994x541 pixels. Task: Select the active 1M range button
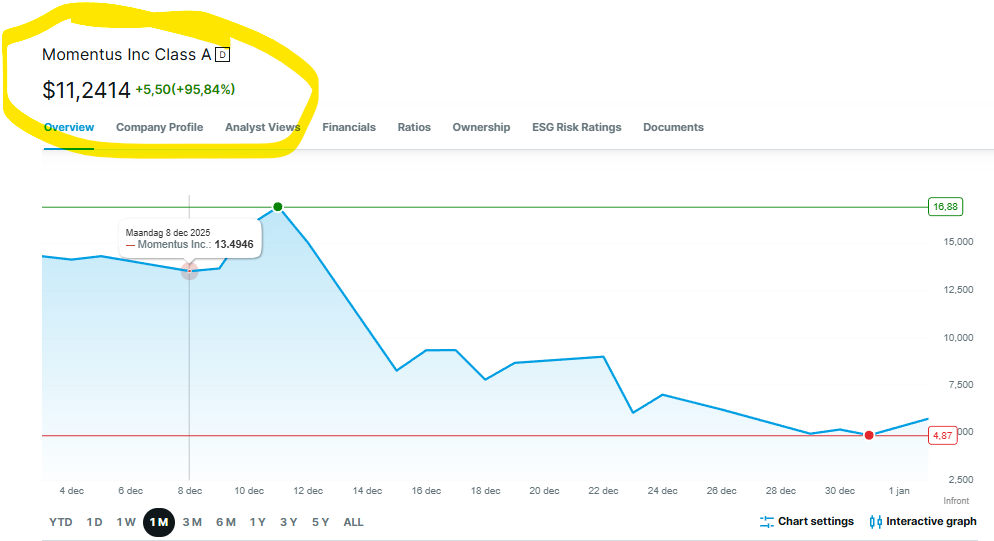tap(159, 522)
